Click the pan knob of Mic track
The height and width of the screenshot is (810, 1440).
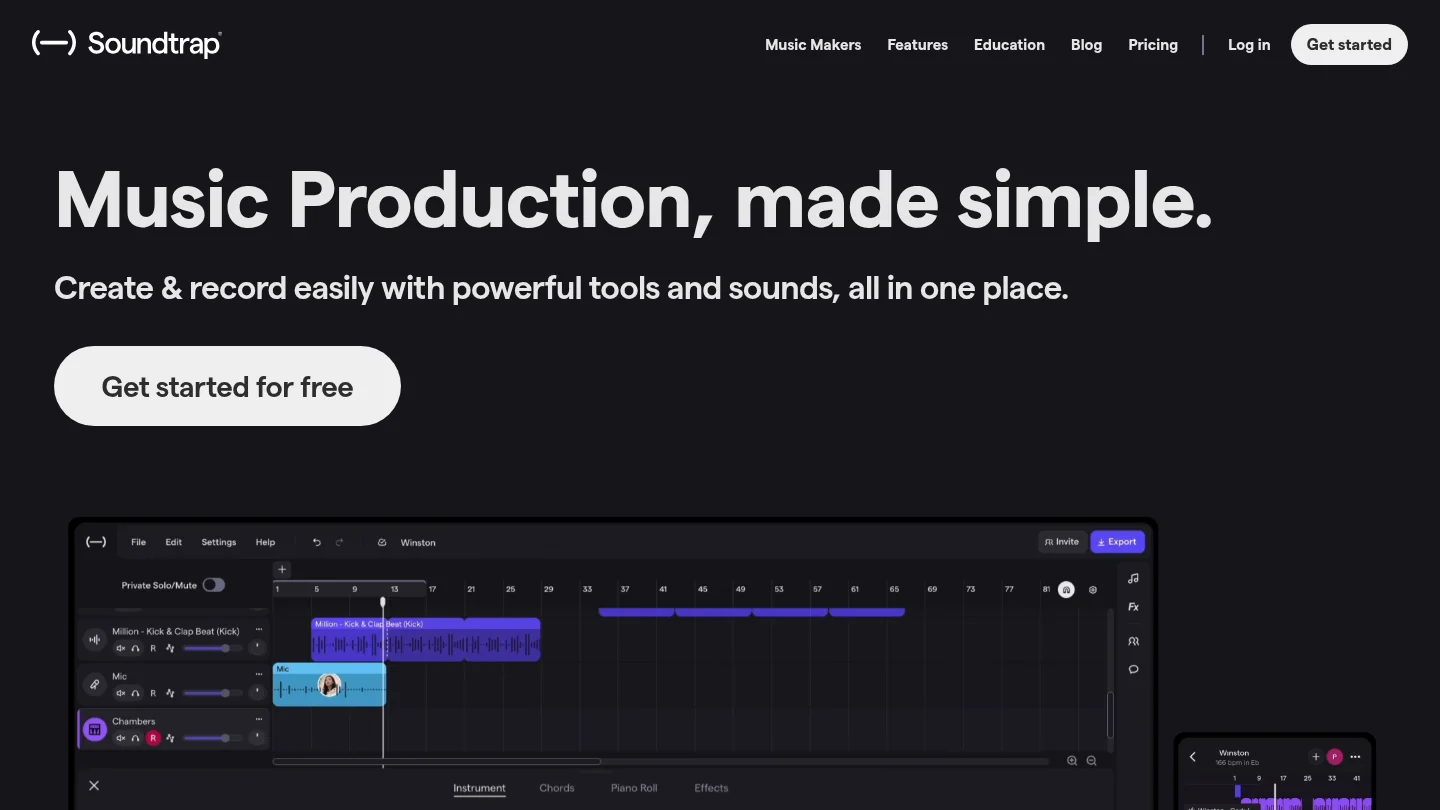[x=257, y=692]
